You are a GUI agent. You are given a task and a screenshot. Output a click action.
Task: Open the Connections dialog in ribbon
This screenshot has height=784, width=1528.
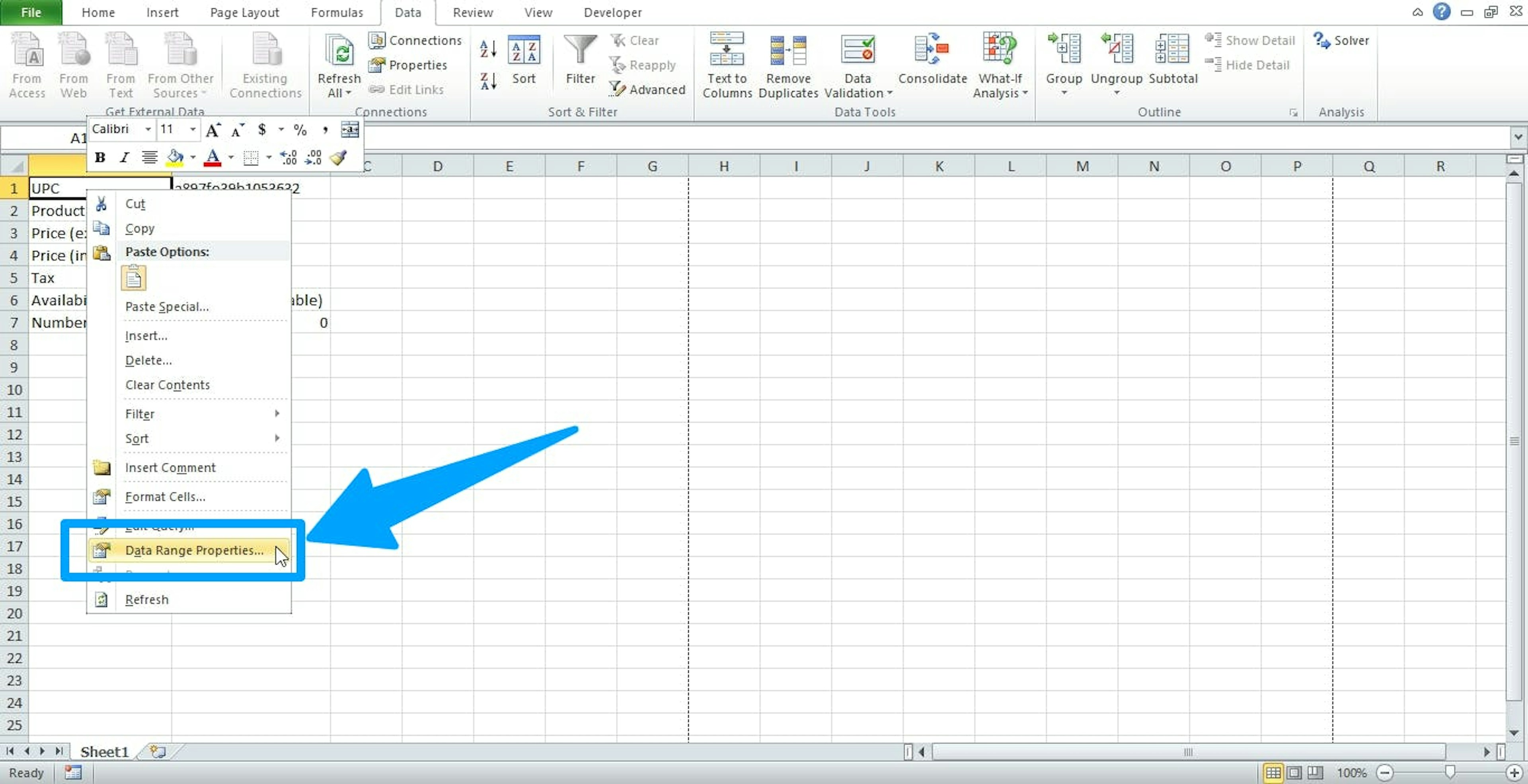[415, 40]
